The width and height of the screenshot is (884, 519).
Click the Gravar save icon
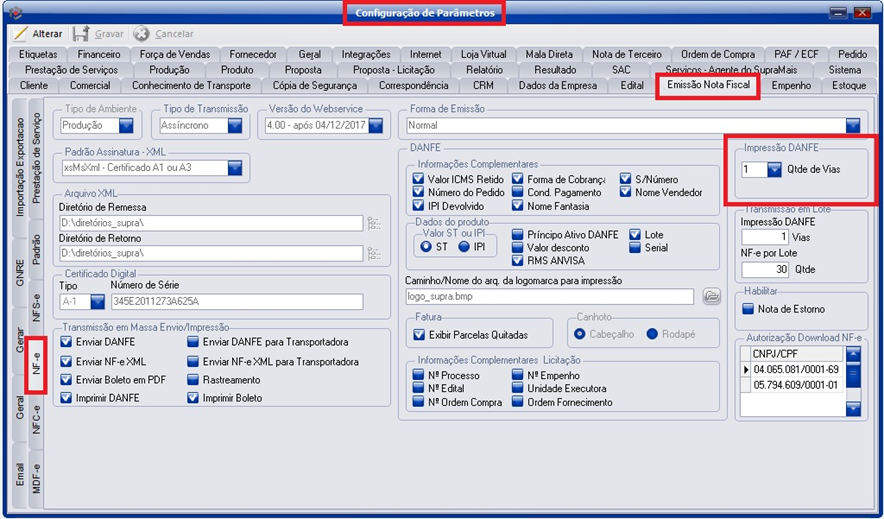(x=82, y=34)
